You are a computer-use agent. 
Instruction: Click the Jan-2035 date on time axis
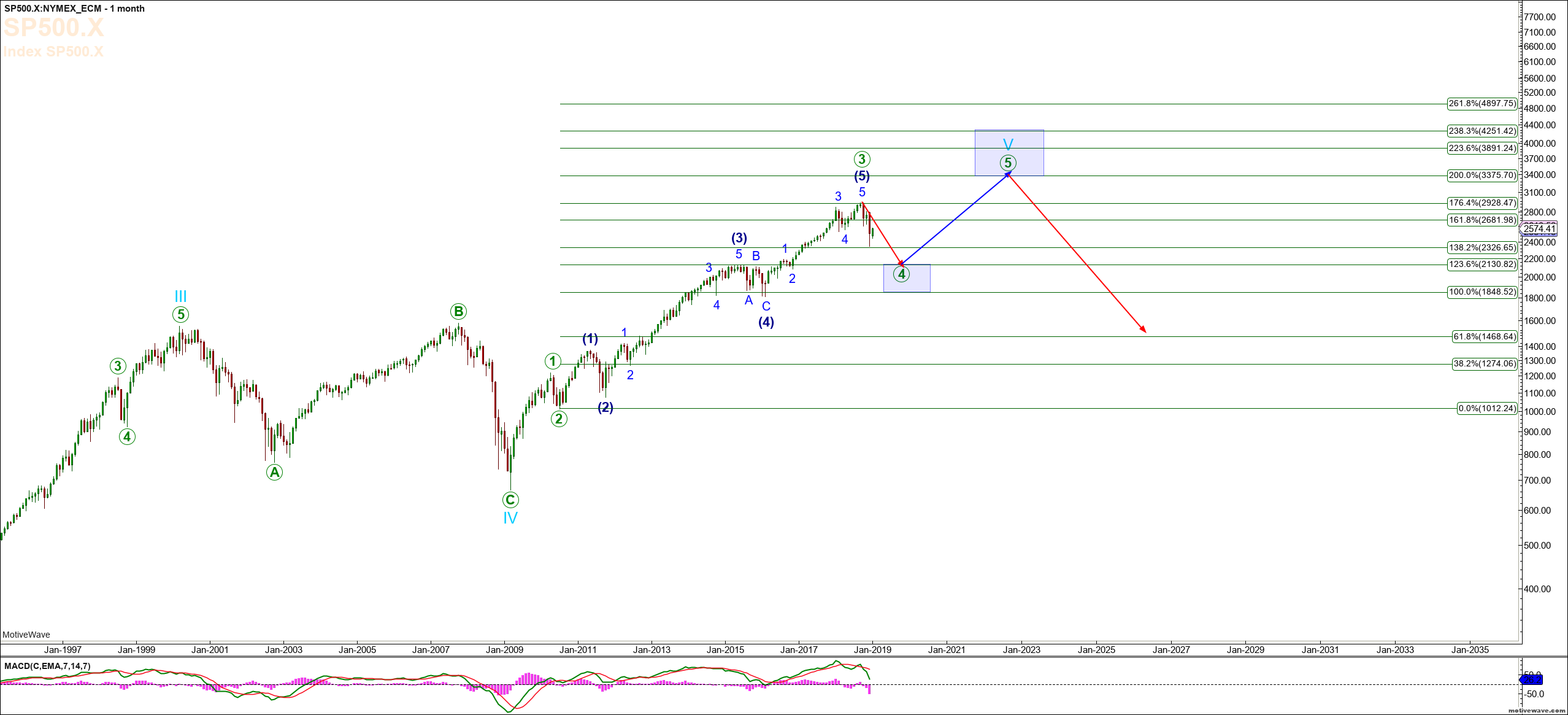1470,650
